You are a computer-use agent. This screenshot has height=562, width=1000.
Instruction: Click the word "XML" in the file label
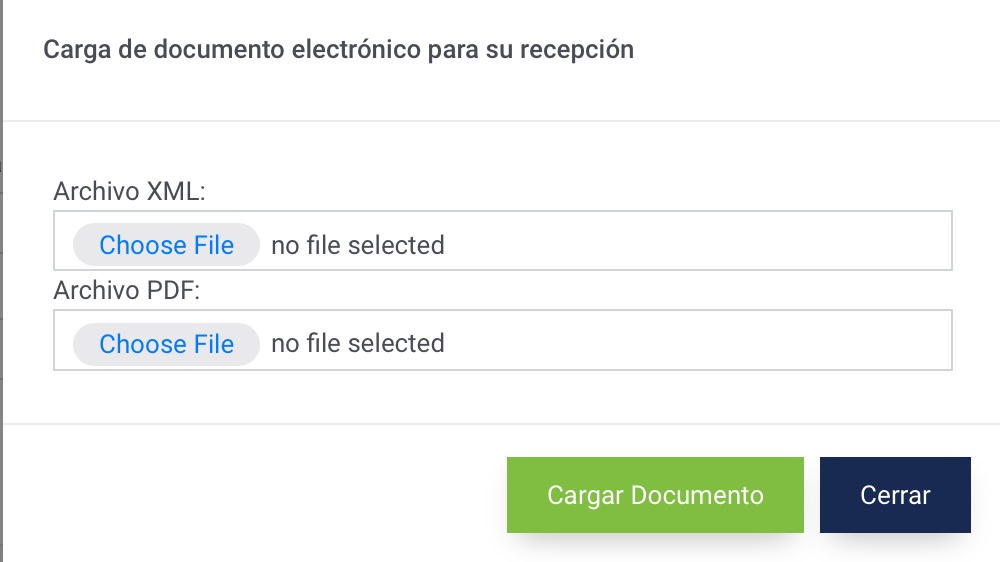pos(174,192)
